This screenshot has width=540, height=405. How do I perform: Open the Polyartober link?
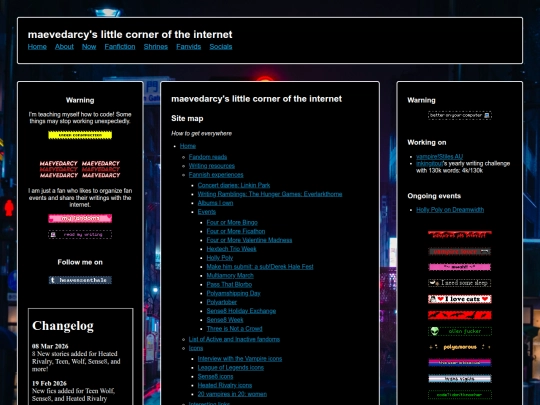(222, 302)
